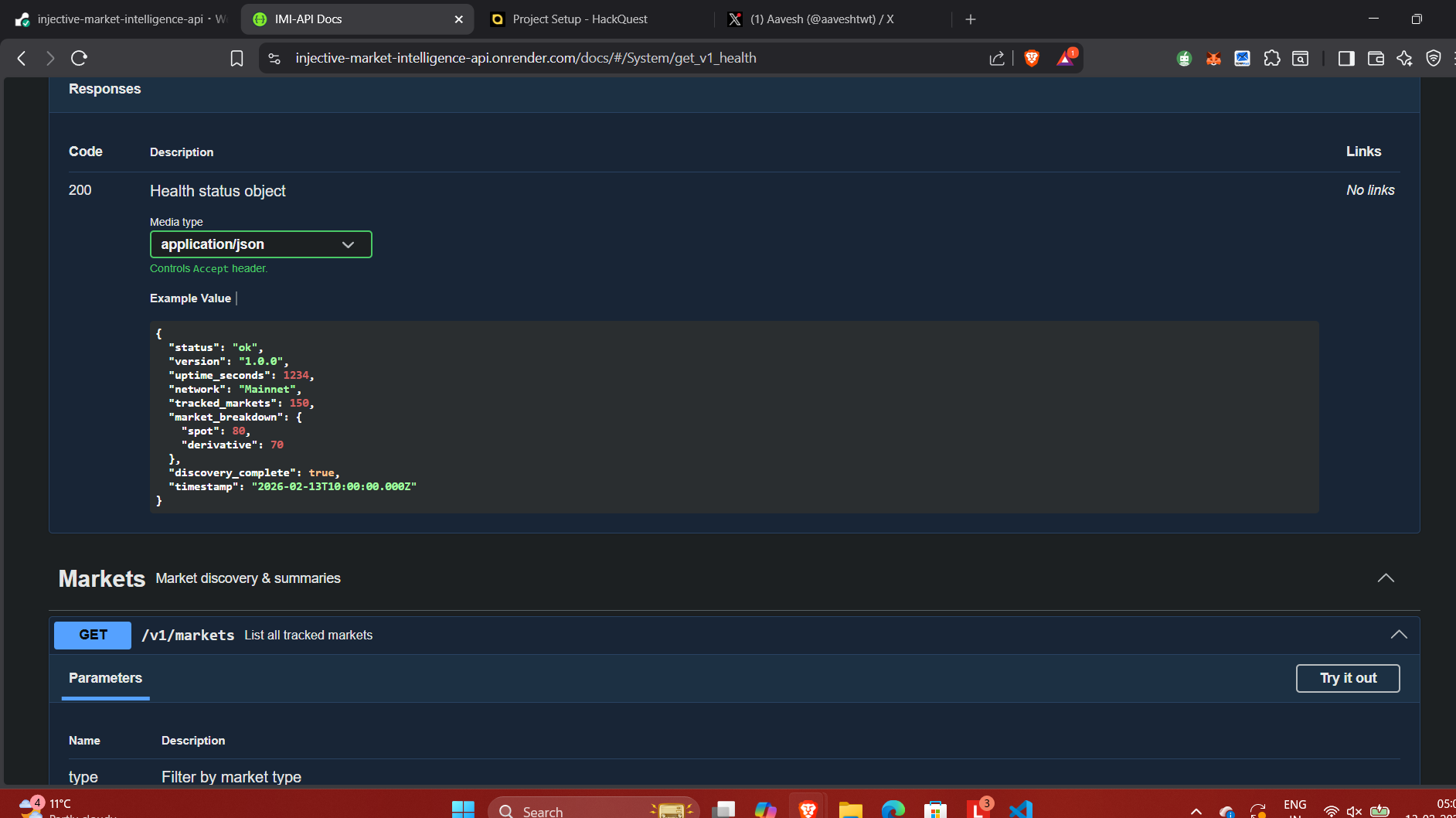The width and height of the screenshot is (1456, 818).
Task: Open the media type application/json dropdown
Action: [x=260, y=244]
